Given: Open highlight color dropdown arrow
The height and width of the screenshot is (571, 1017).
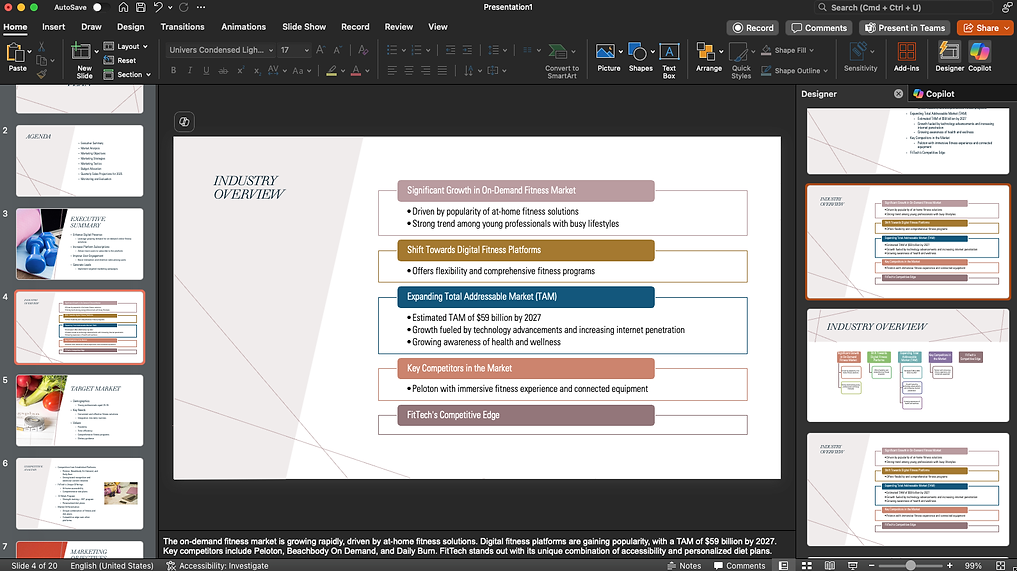Looking at the screenshot, I should [x=343, y=71].
